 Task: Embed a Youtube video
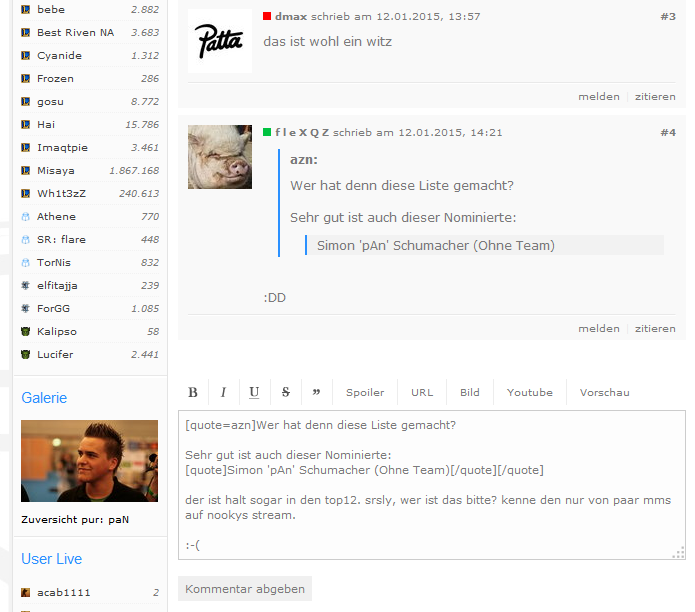pyautogui.click(x=530, y=393)
